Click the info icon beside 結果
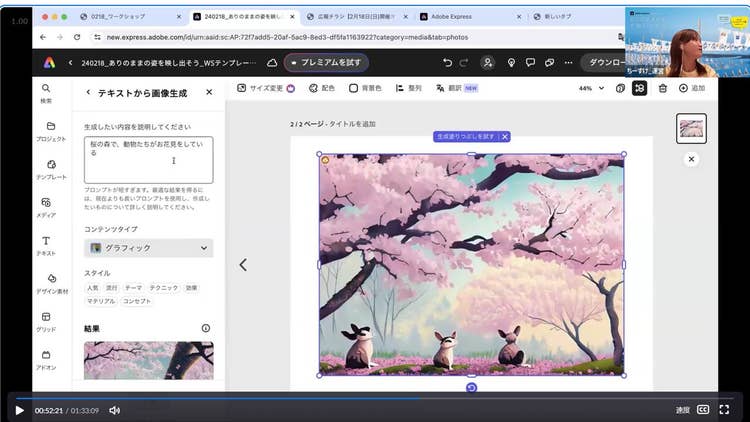Viewport: 750px width, 422px height. [206, 328]
